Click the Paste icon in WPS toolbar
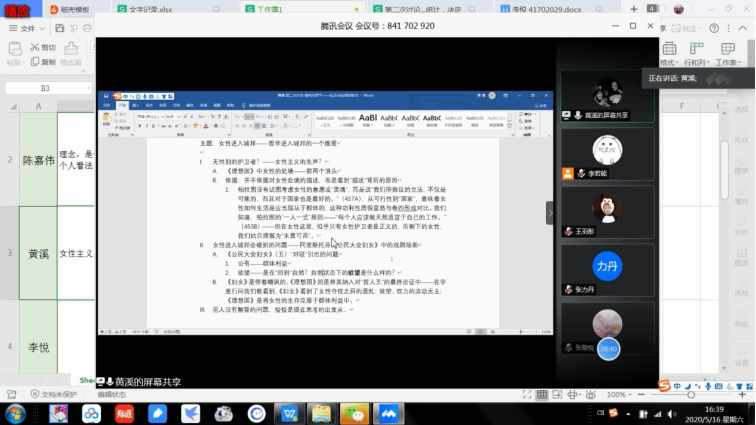The image size is (756, 425). pos(13,56)
